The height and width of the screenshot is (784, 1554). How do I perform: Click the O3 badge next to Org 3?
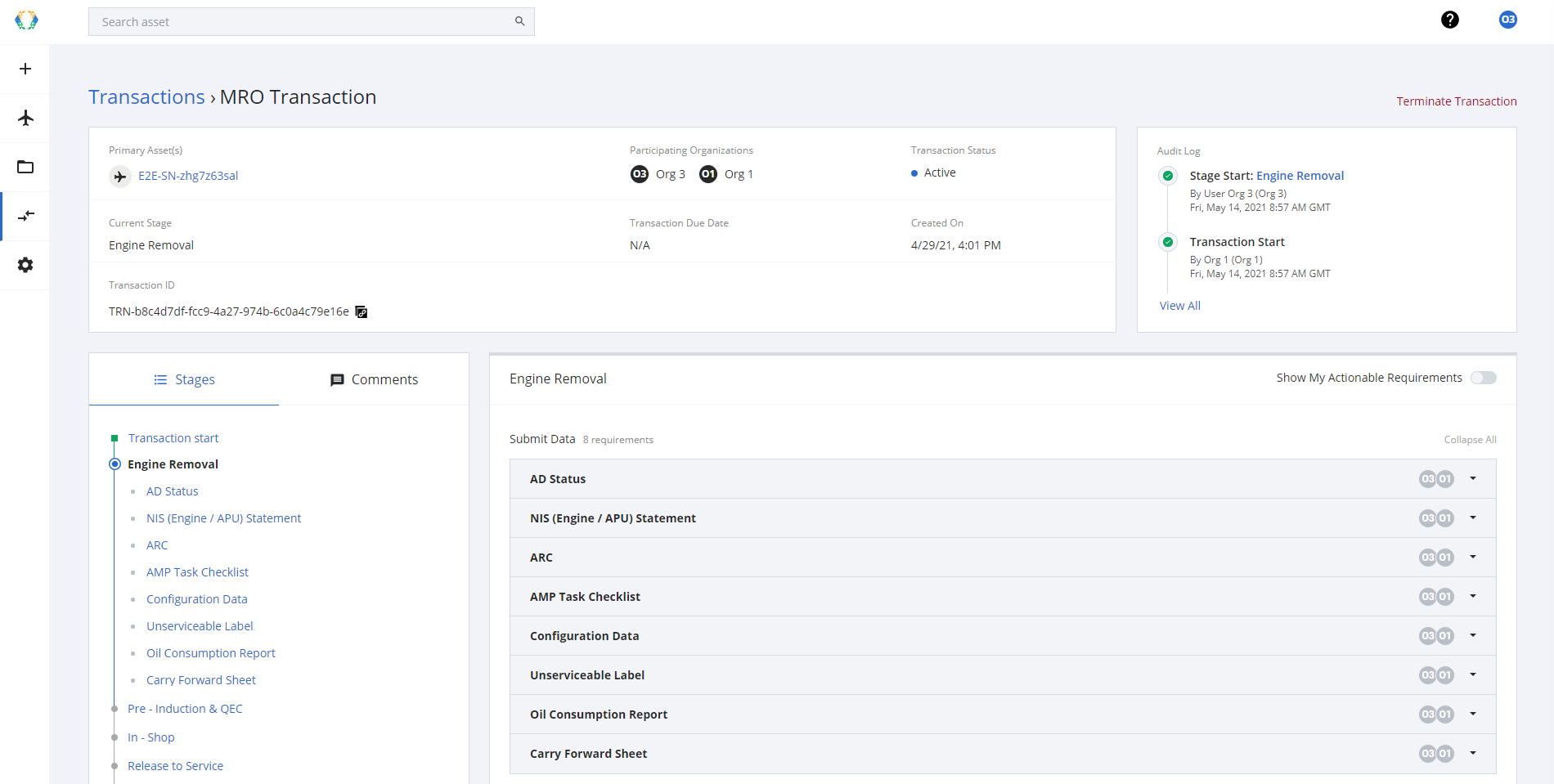pos(640,174)
